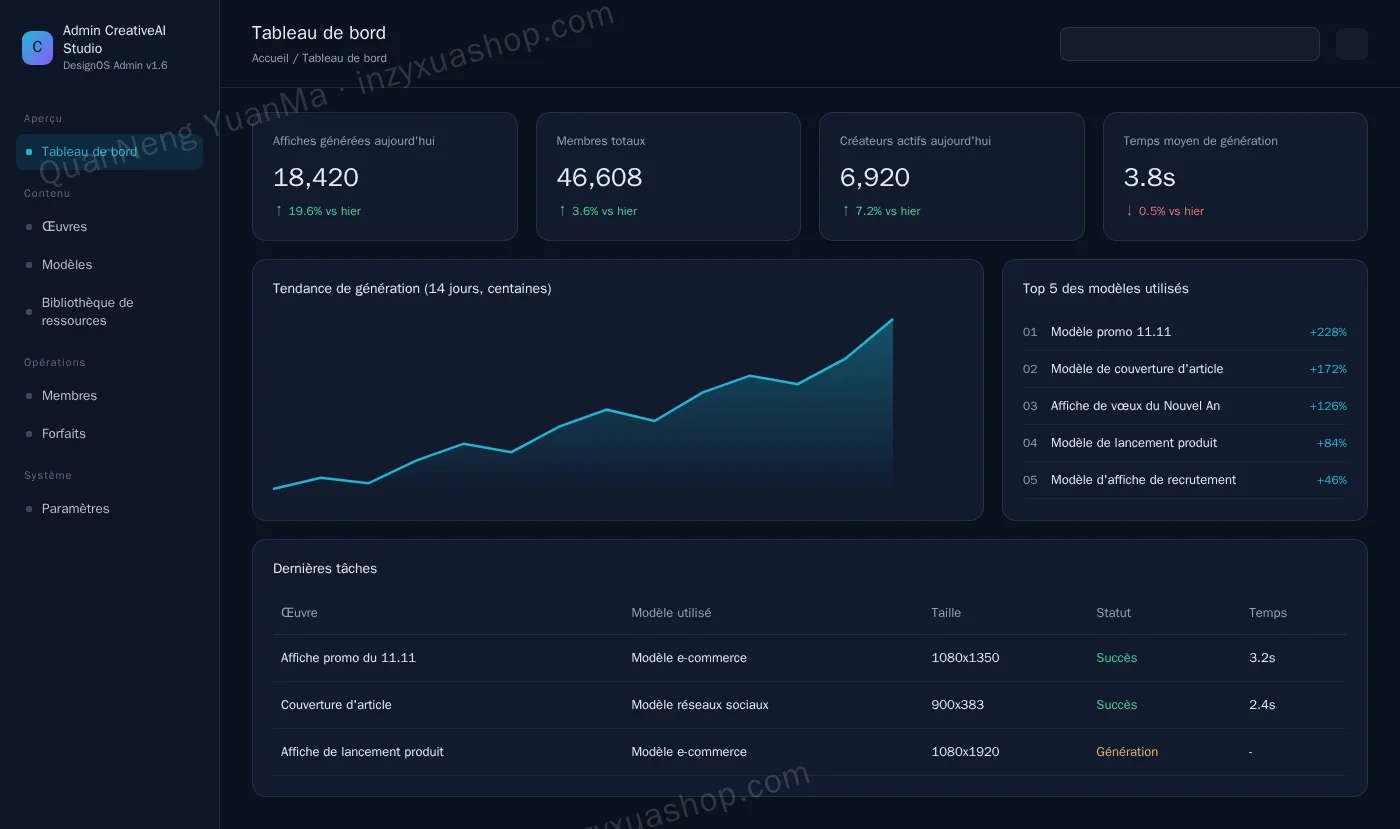Viewport: 1400px width, 829px height.
Task: Click the 1080x1350 size cell
Action: (965, 658)
